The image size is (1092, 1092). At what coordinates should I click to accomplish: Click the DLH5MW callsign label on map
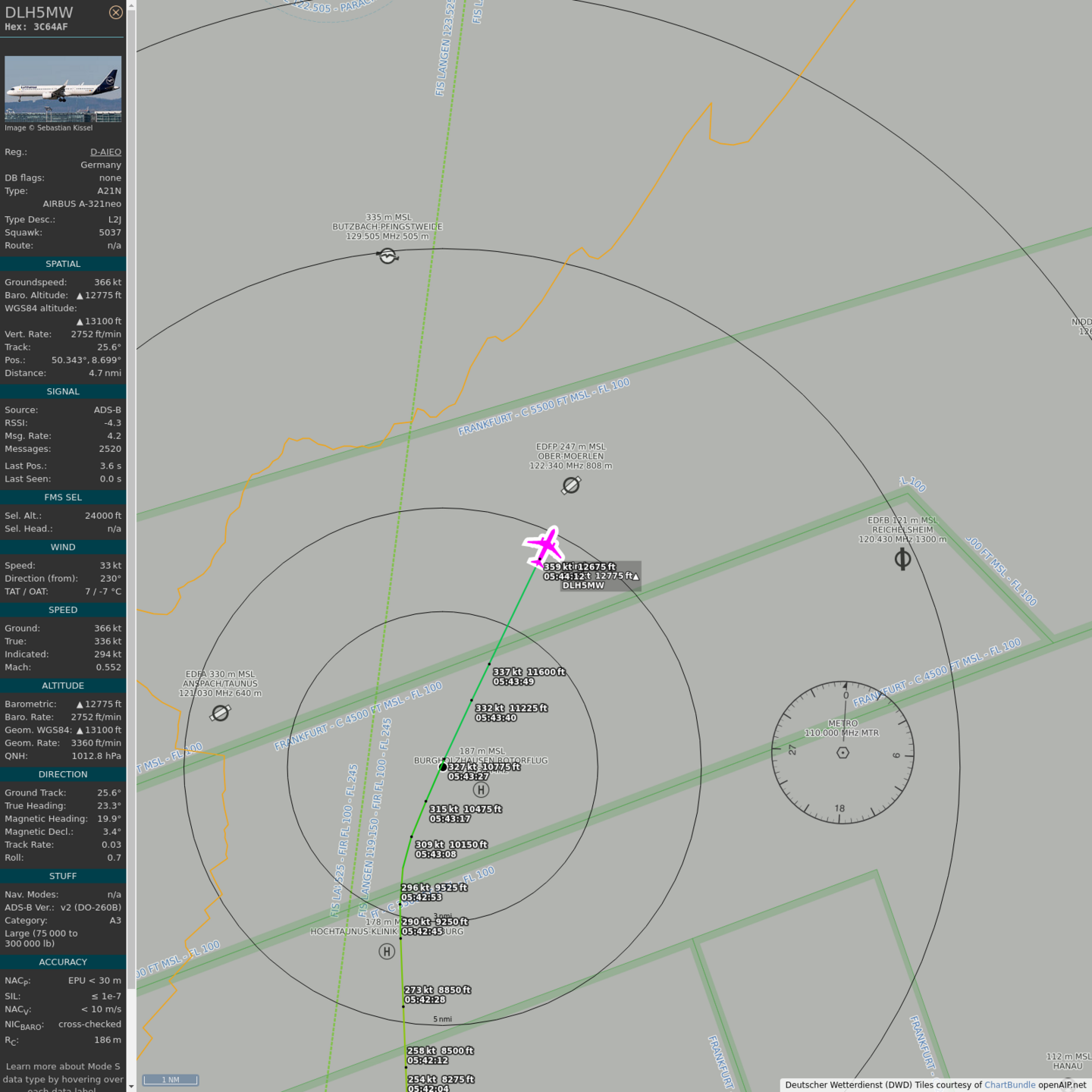point(583,585)
